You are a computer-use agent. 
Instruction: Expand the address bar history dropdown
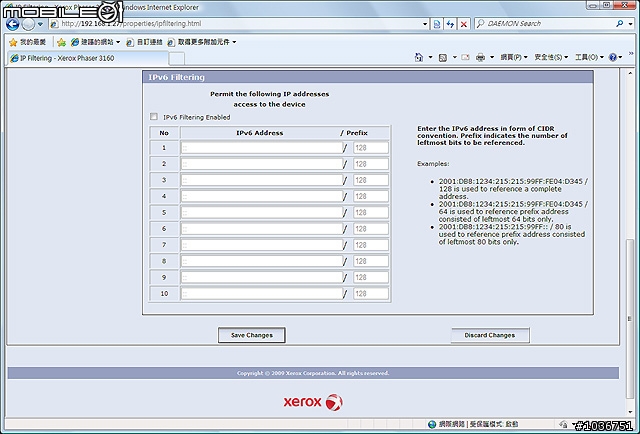tap(425, 24)
